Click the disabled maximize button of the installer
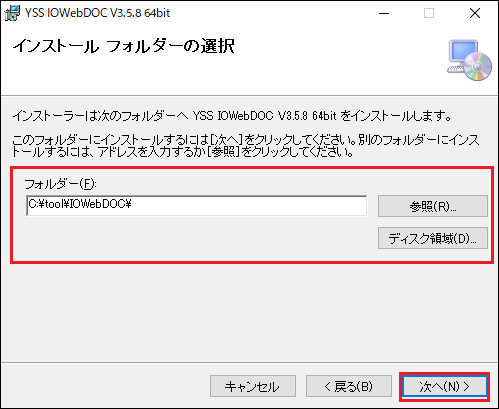The height and width of the screenshot is (409, 499). point(429,13)
